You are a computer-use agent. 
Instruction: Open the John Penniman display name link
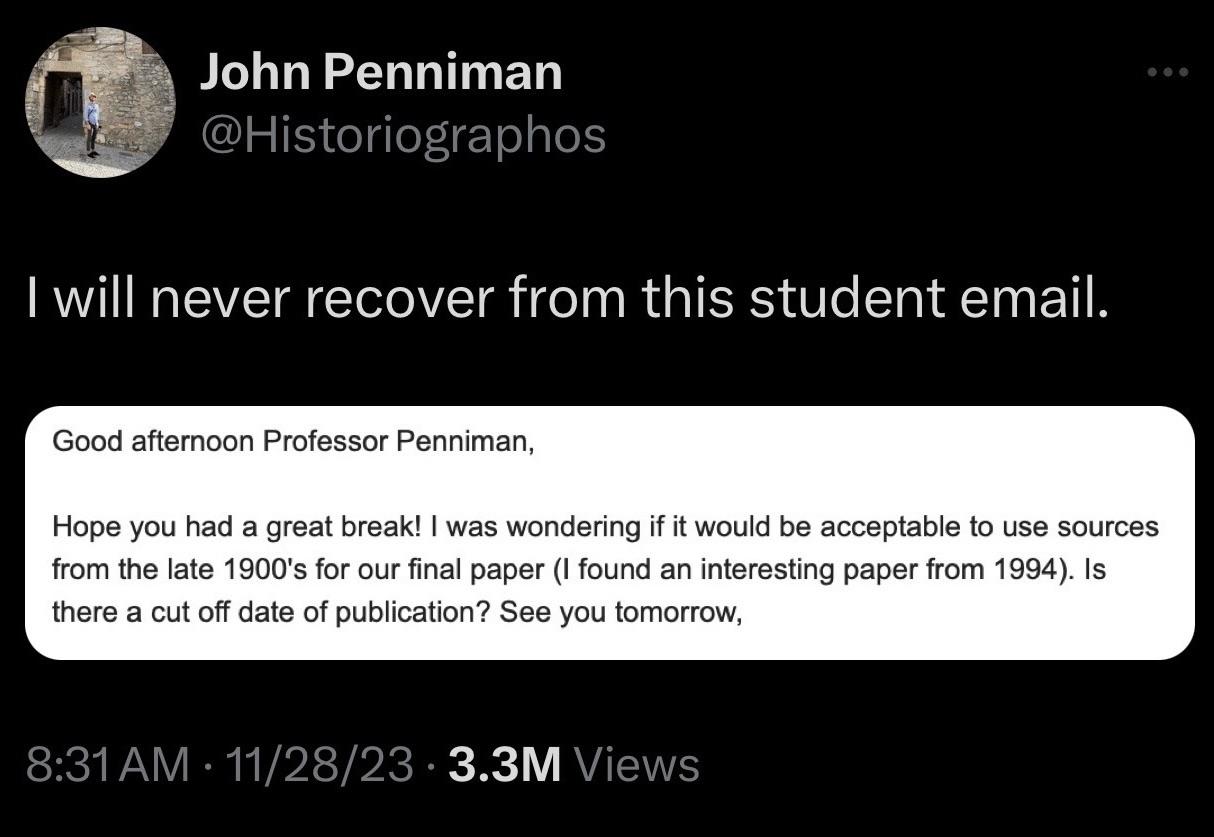380,73
